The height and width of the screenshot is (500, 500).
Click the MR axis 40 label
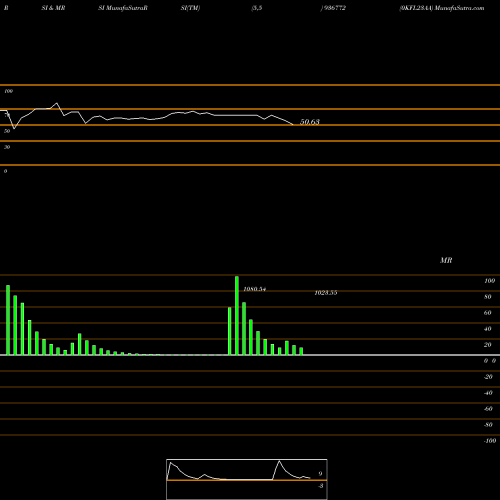point(487,329)
